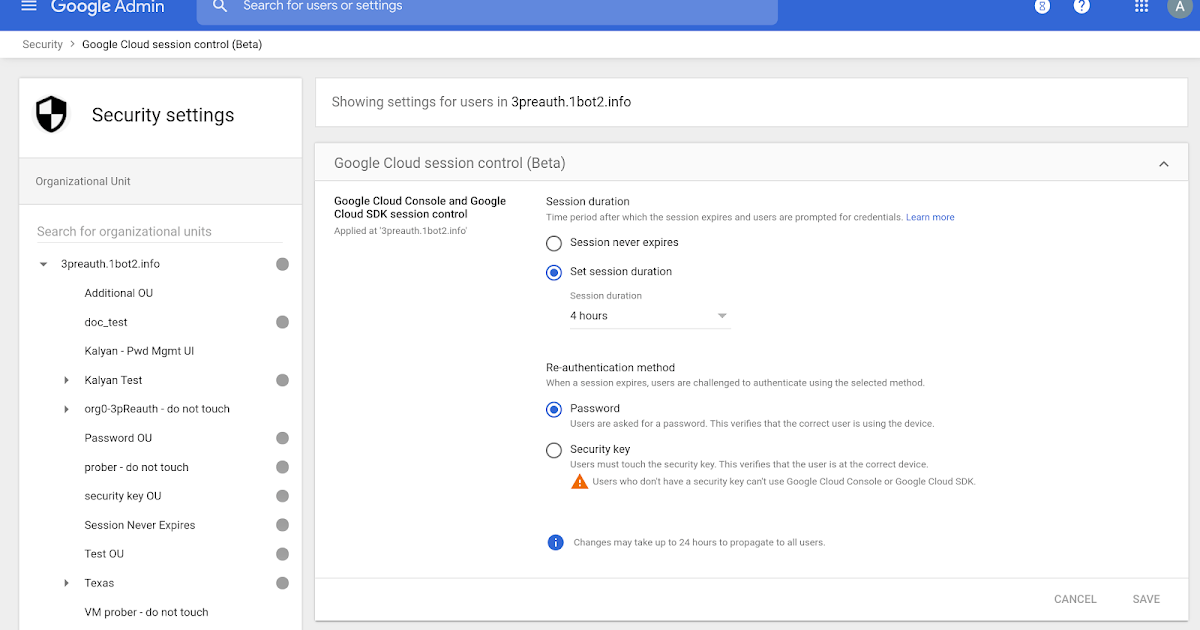
Task: Click the search magnifier icon
Action: click(x=220, y=7)
